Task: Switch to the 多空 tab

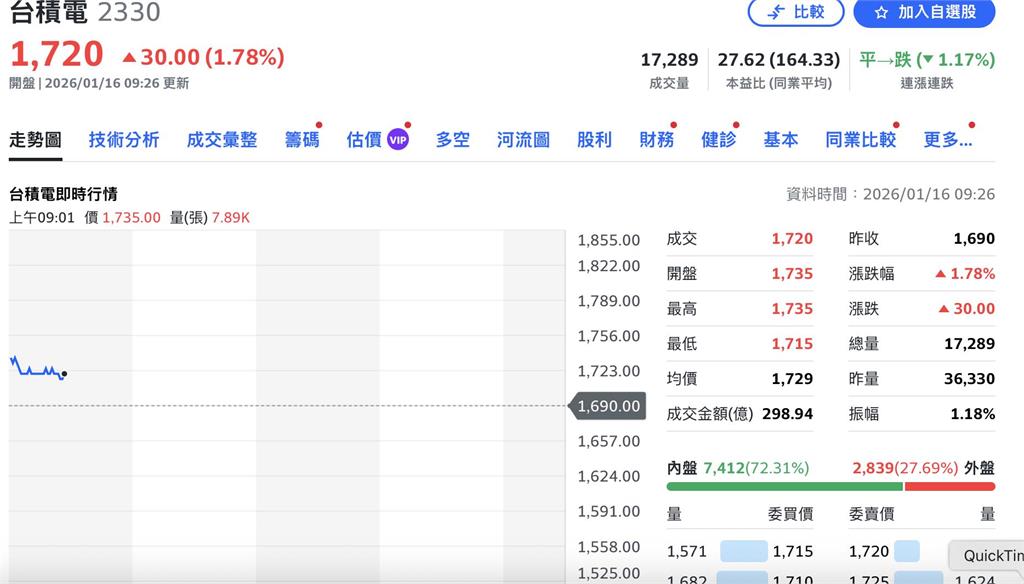Action: [452, 140]
